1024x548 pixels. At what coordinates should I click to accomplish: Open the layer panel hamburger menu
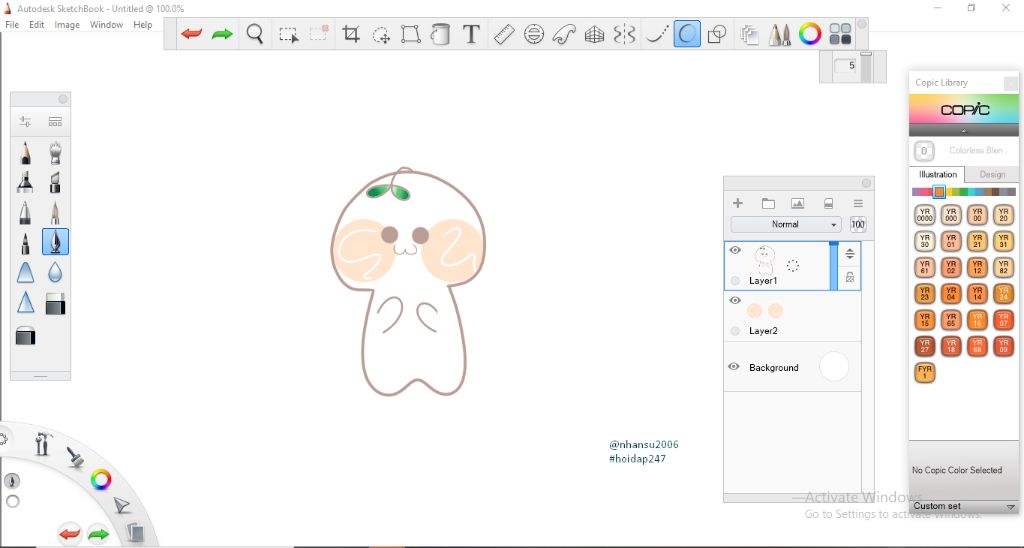click(x=857, y=203)
